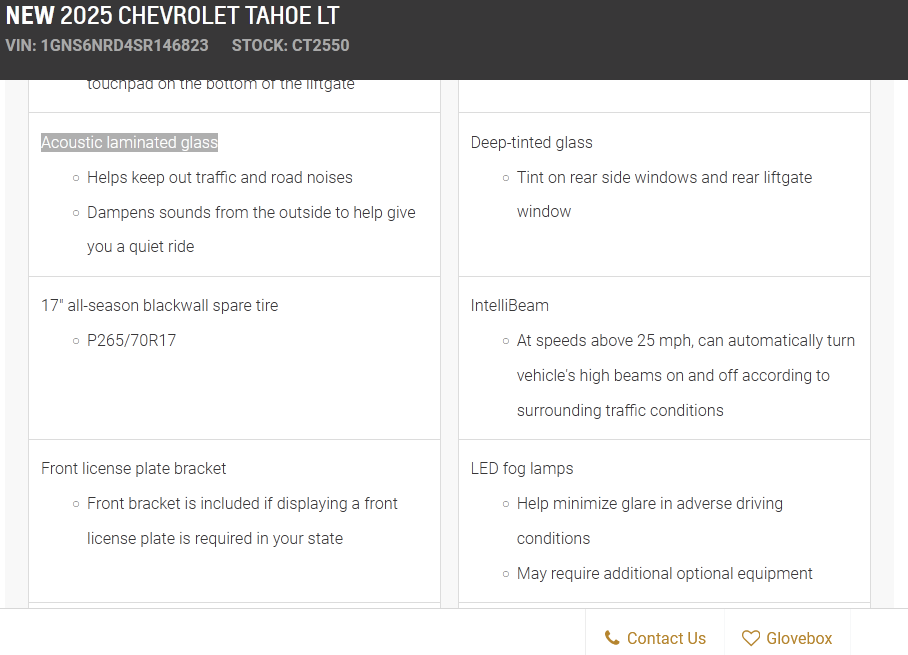Image resolution: width=908 pixels, height=655 pixels.
Task: Click the phone icon beside Contact Us
Action: pos(612,638)
